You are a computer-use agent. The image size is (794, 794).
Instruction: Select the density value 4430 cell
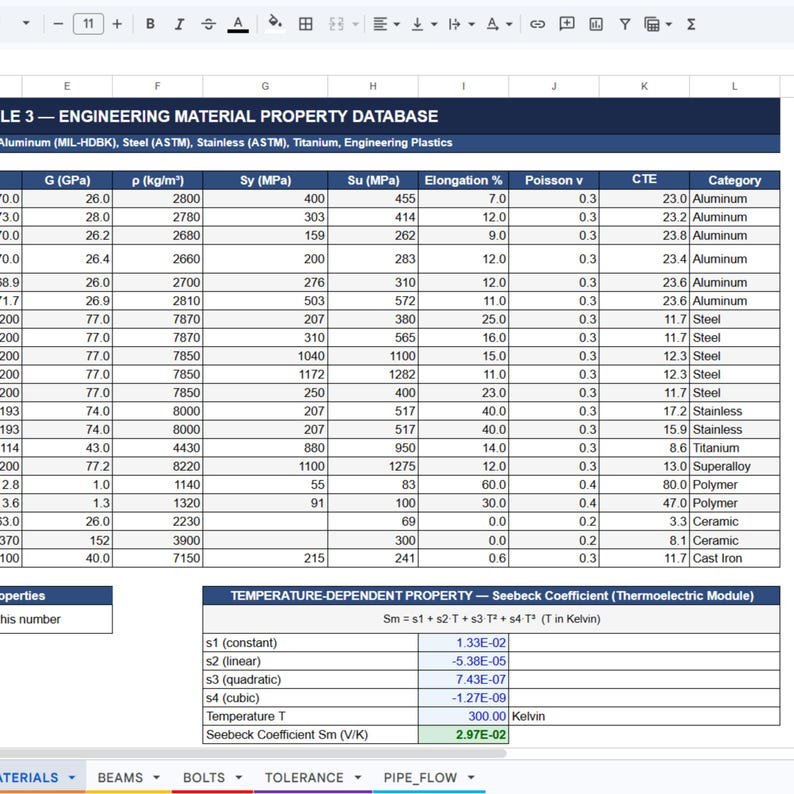[157, 448]
